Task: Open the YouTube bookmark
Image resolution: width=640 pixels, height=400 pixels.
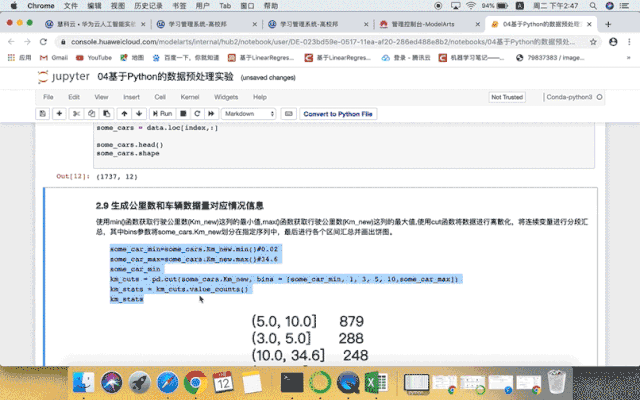Action: [94, 58]
